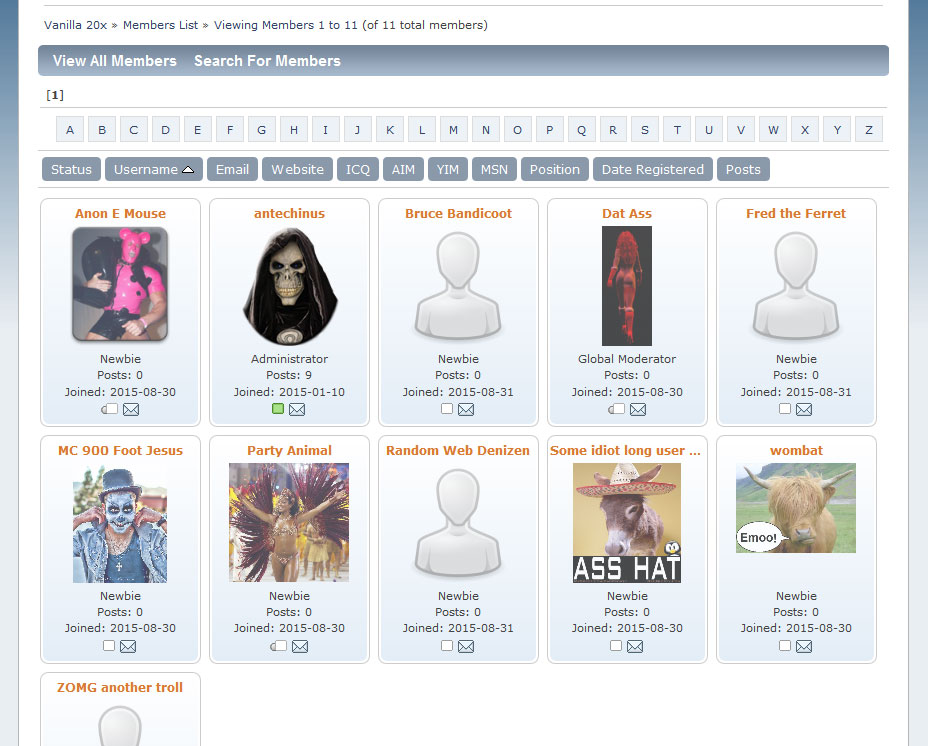Open Bruce Bandicoot profile name link
The height and width of the screenshot is (746, 928).
pos(458,214)
